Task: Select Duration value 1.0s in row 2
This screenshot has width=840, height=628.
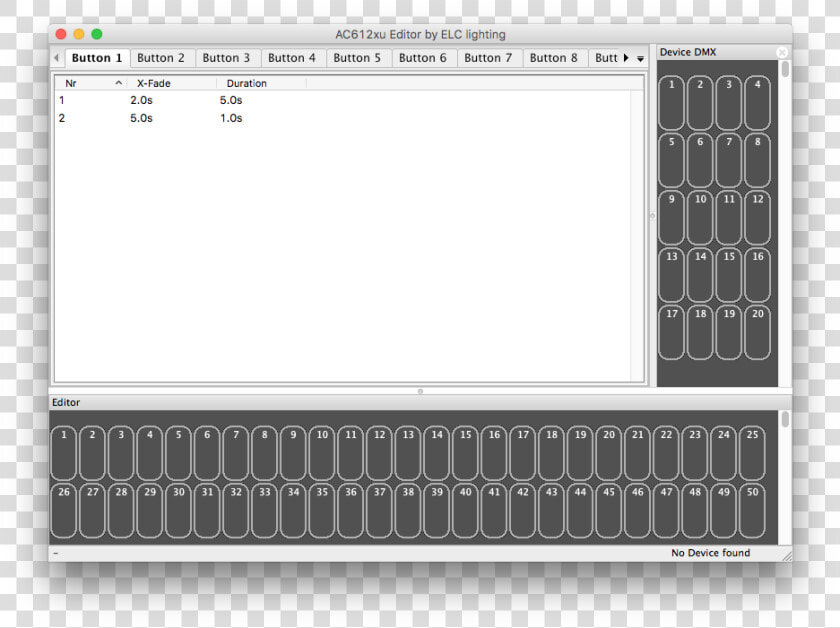Action: click(x=231, y=118)
